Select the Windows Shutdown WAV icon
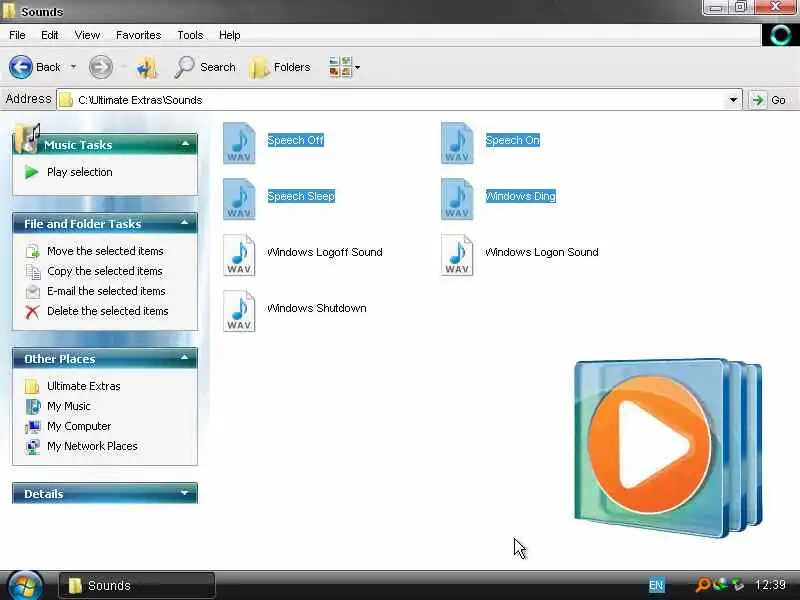 [239, 311]
